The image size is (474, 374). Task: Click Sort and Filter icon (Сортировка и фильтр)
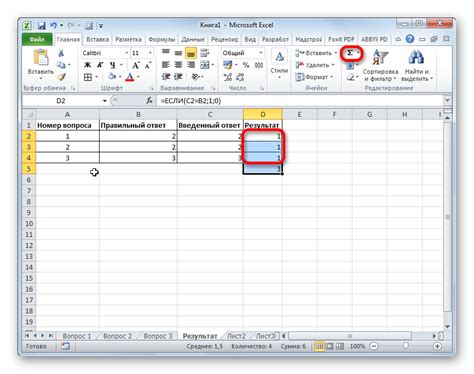380,57
